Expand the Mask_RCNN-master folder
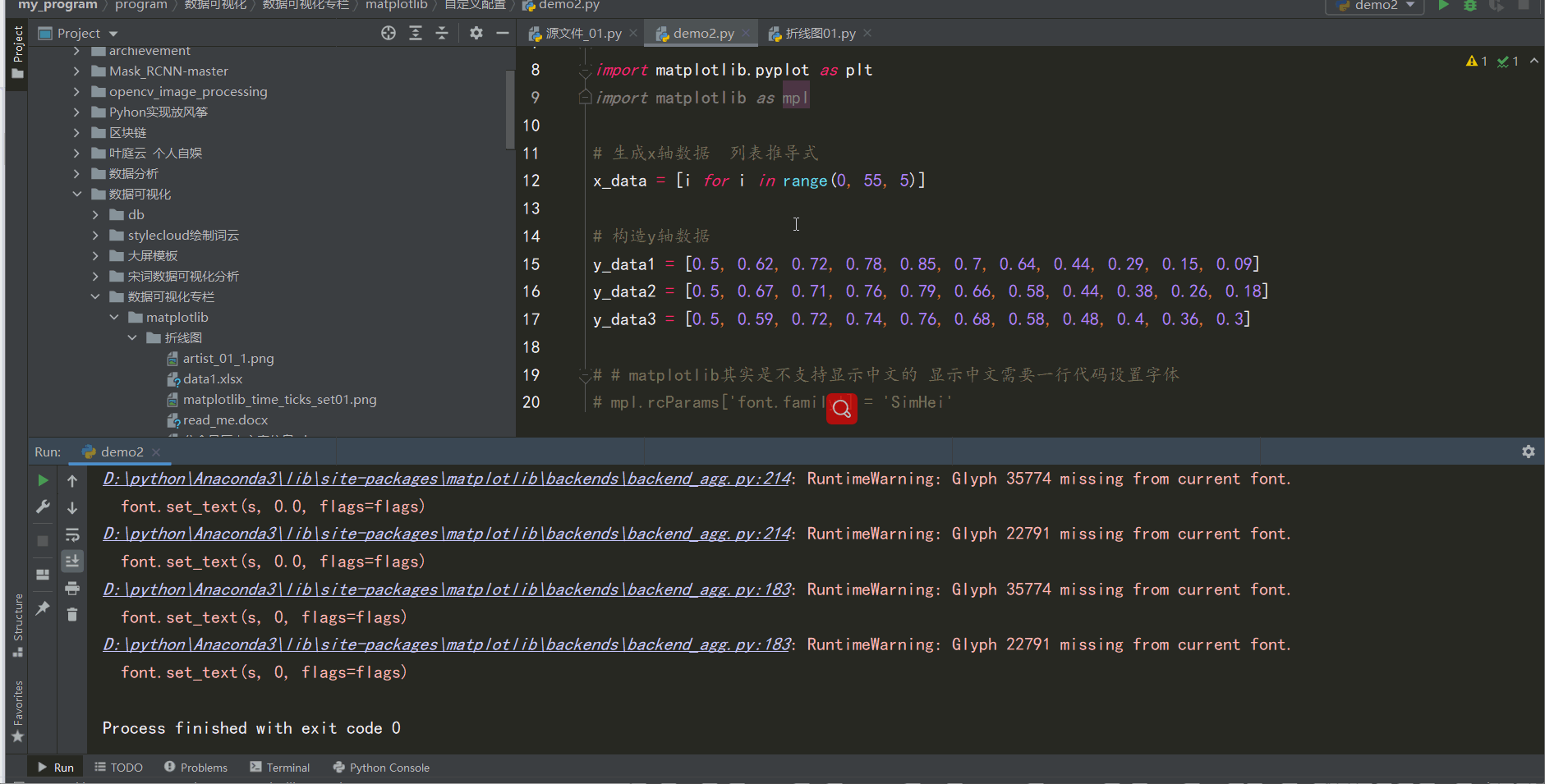Image resolution: width=1545 pixels, height=784 pixels. pyautogui.click(x=76, y=71)
